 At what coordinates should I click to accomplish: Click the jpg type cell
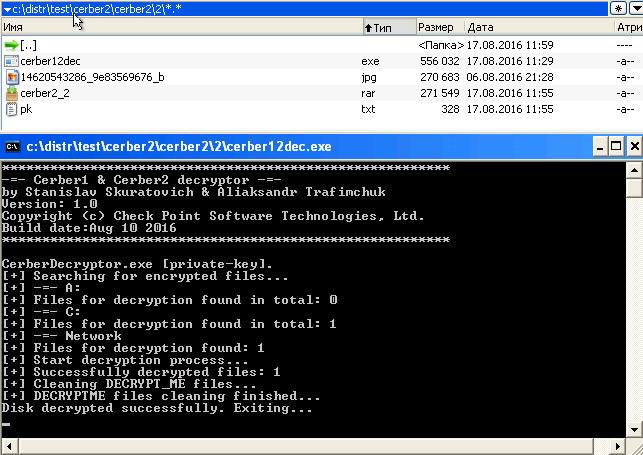coord(369,77)
